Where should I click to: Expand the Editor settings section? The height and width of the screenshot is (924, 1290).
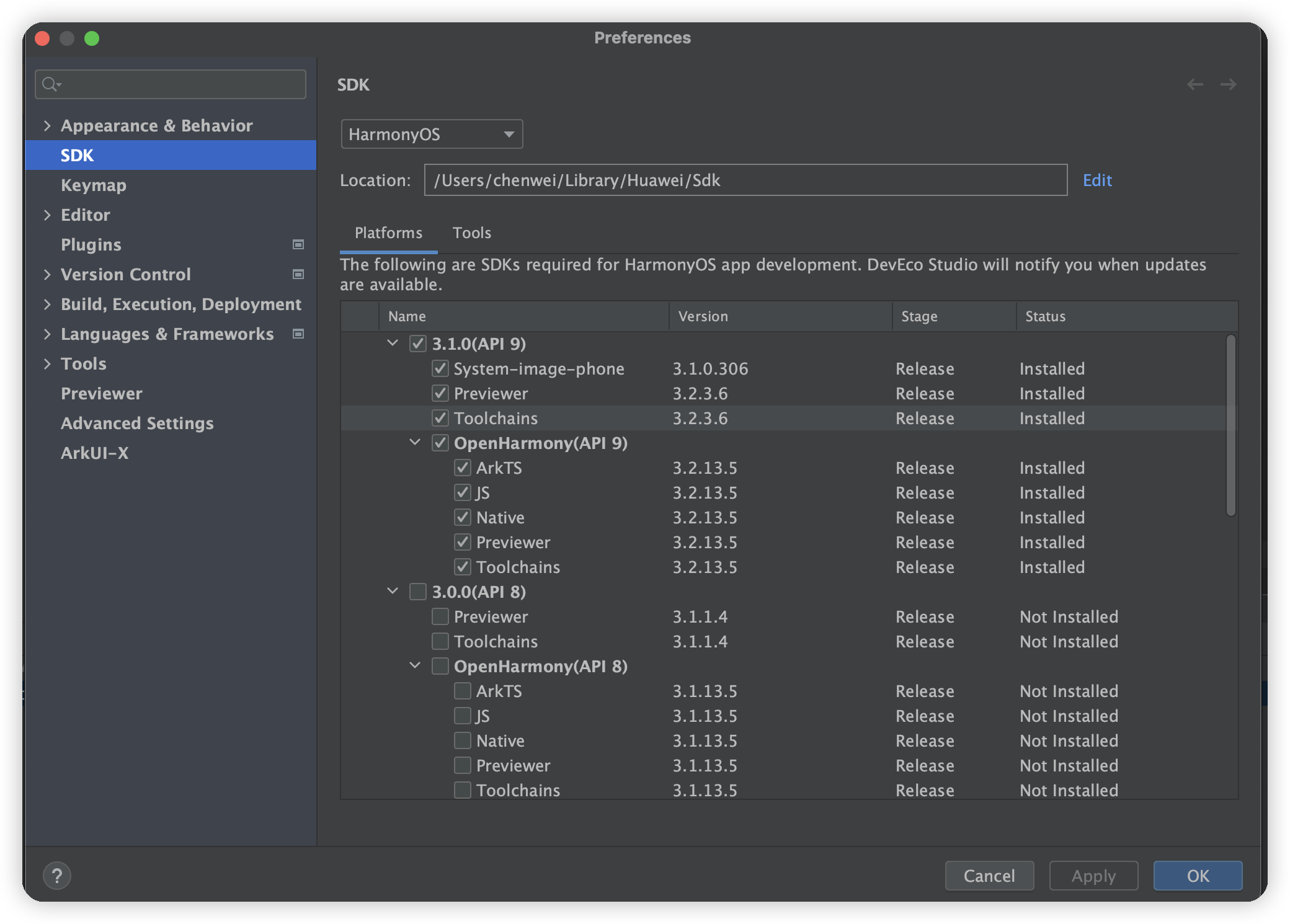click(x=47, y=215)
